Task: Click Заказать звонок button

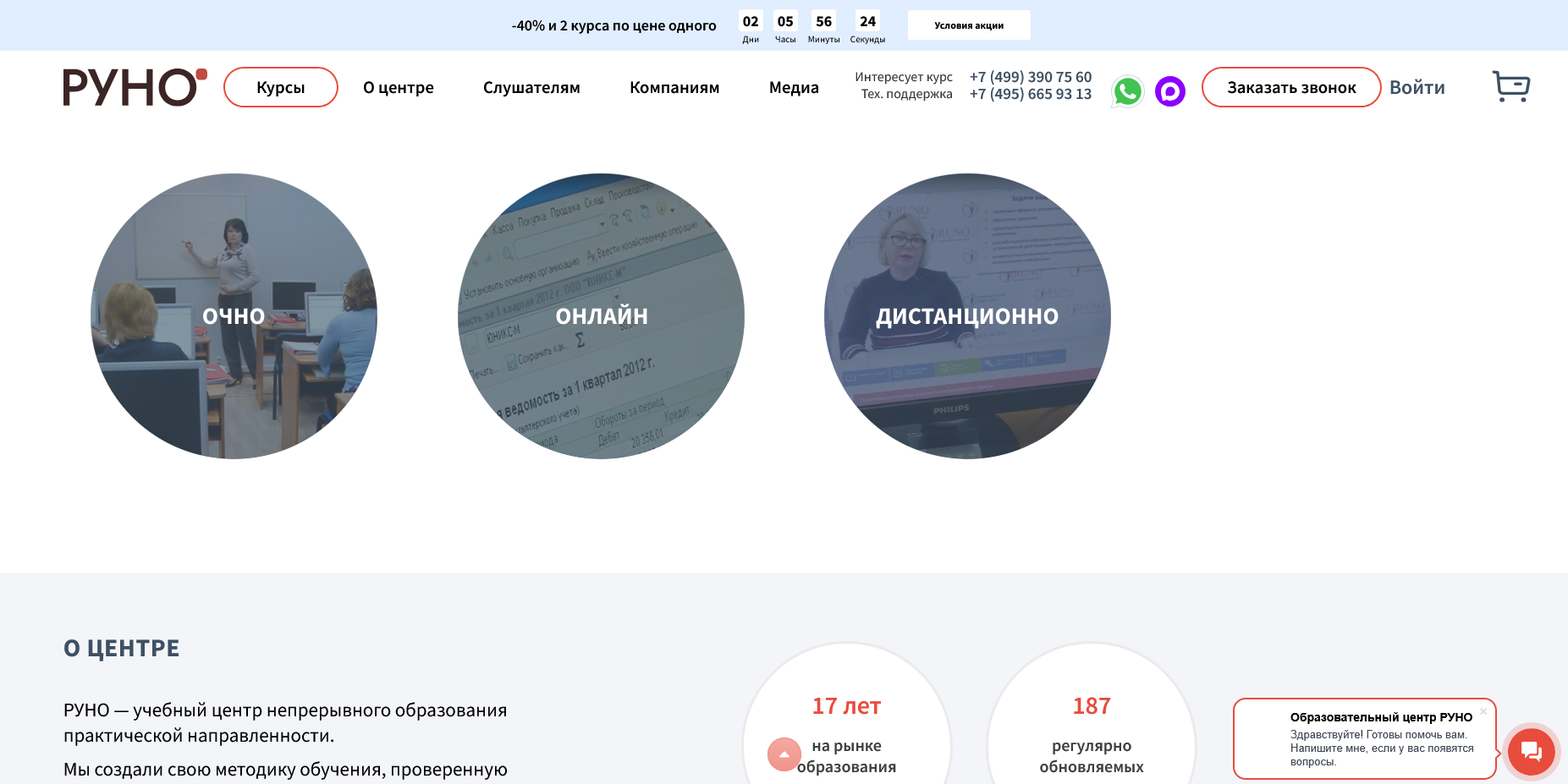Action: click(1291, 87)
